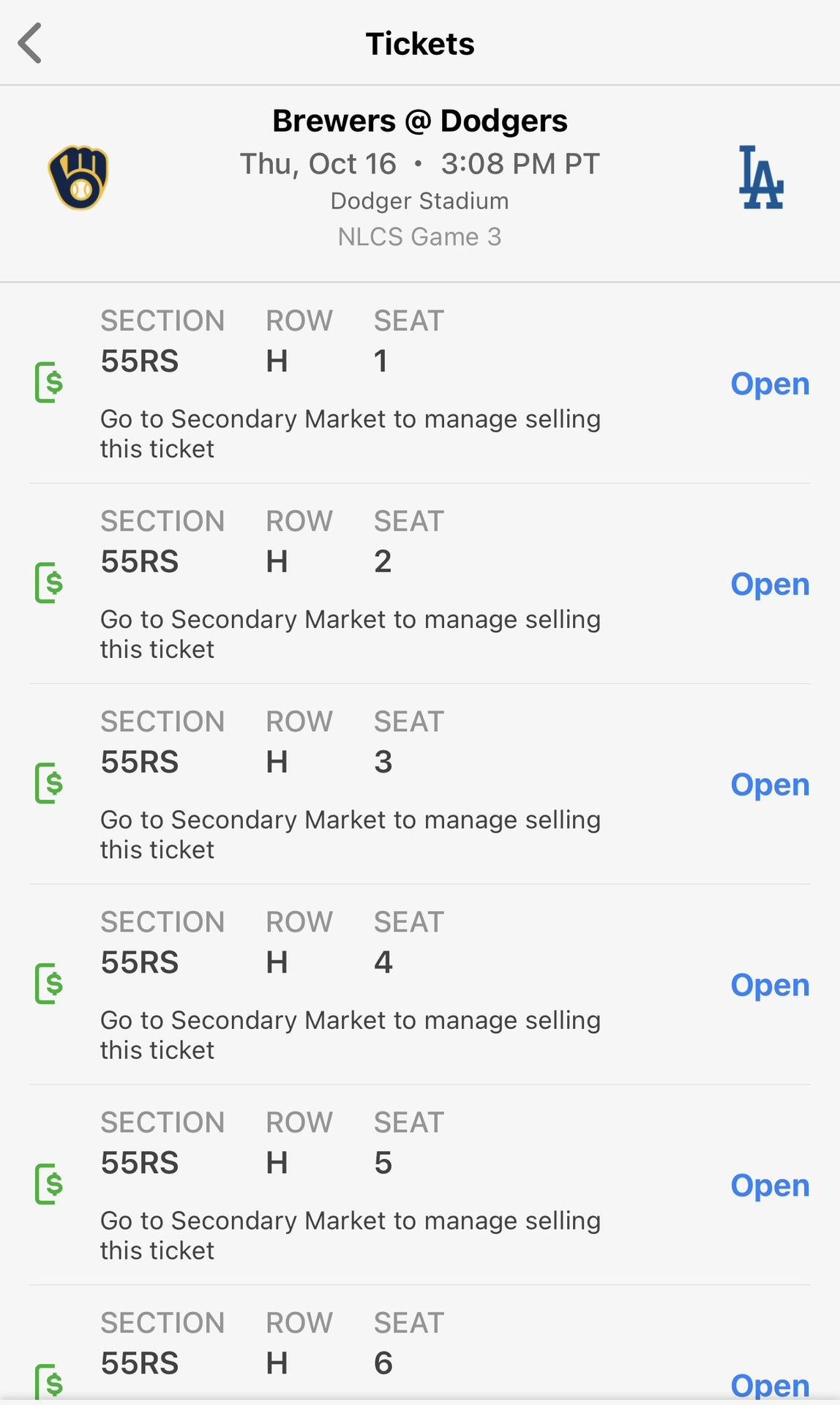Screen dimensions: 840x1405
Task: Open the ticket for seat 3
Action: click(770, 784)
